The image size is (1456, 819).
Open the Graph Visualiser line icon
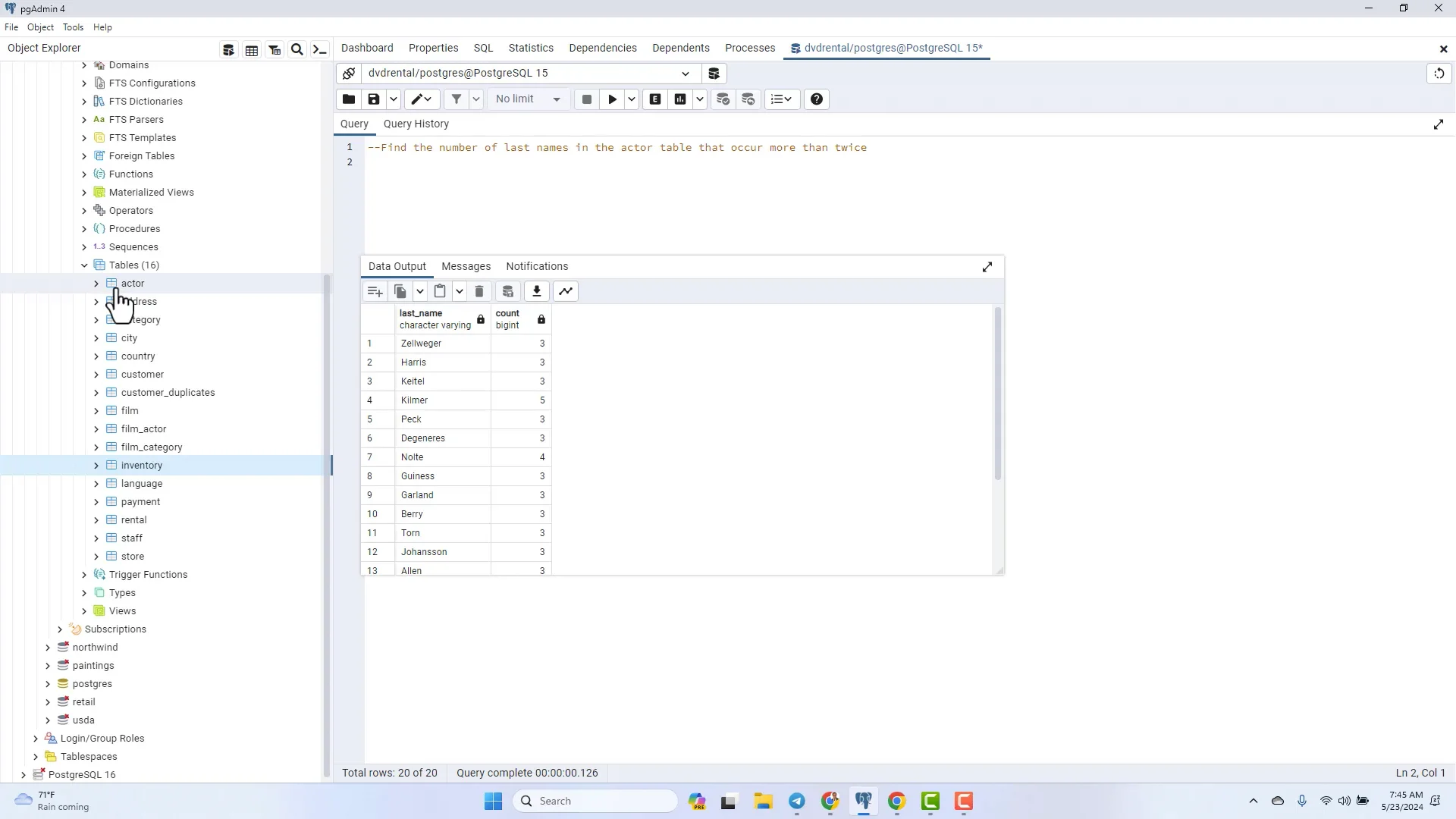pyautogui.click(x=566, y=291)
